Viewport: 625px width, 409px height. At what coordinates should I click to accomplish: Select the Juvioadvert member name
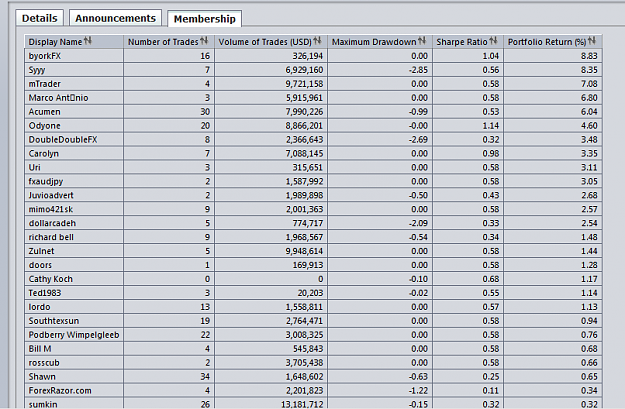coord(51,195)
